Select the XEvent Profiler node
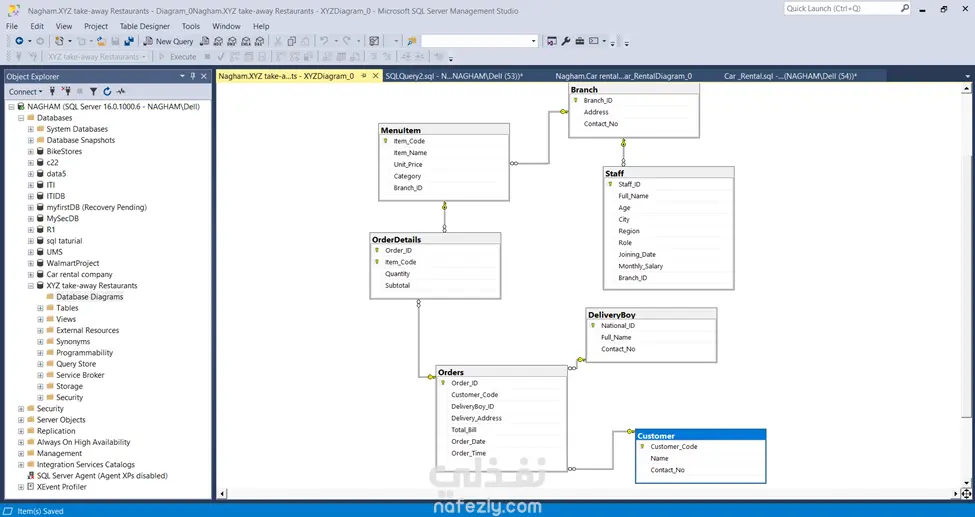 62,487
